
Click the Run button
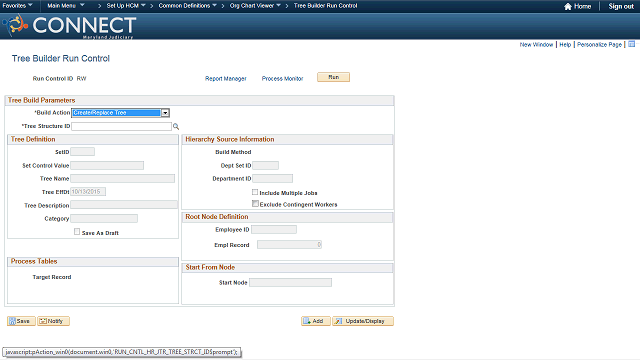[x=333, y=77]
